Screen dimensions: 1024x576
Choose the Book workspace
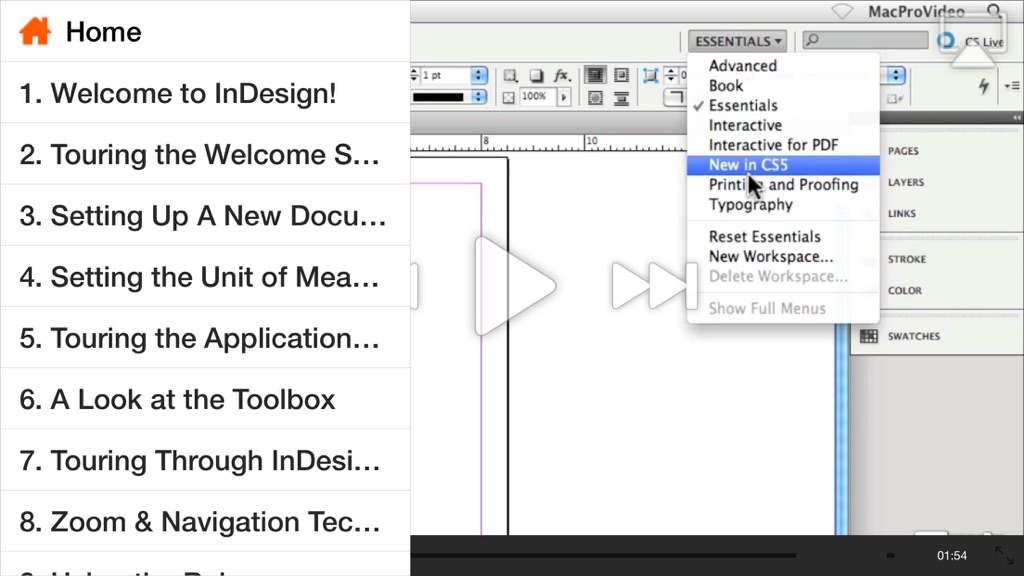tap(783, 86)
